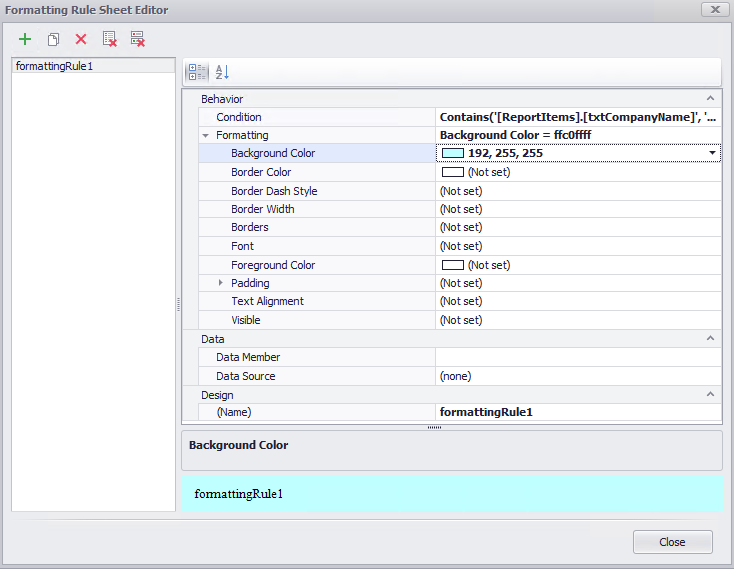
Task: Collapse the Data category
Action: pyautogui.click(x=710, y=339)
